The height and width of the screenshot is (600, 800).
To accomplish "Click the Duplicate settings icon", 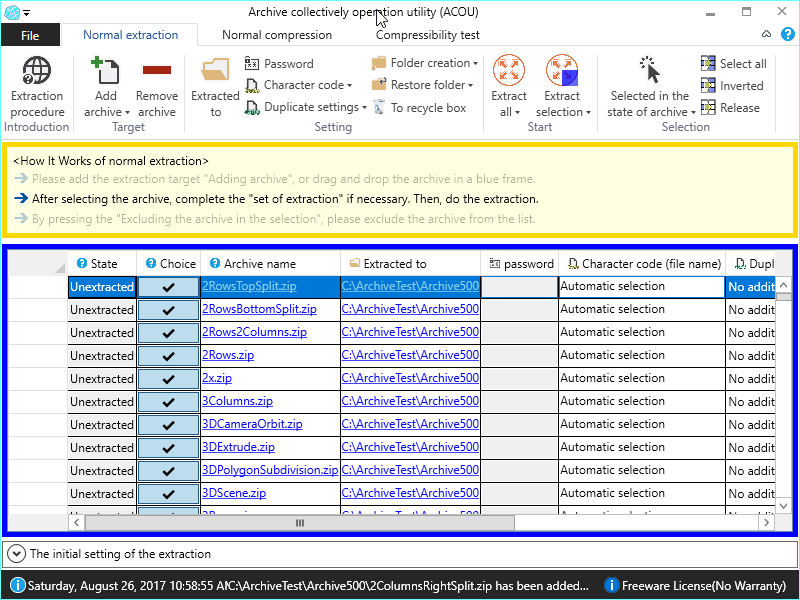I will tap(252, 107).
